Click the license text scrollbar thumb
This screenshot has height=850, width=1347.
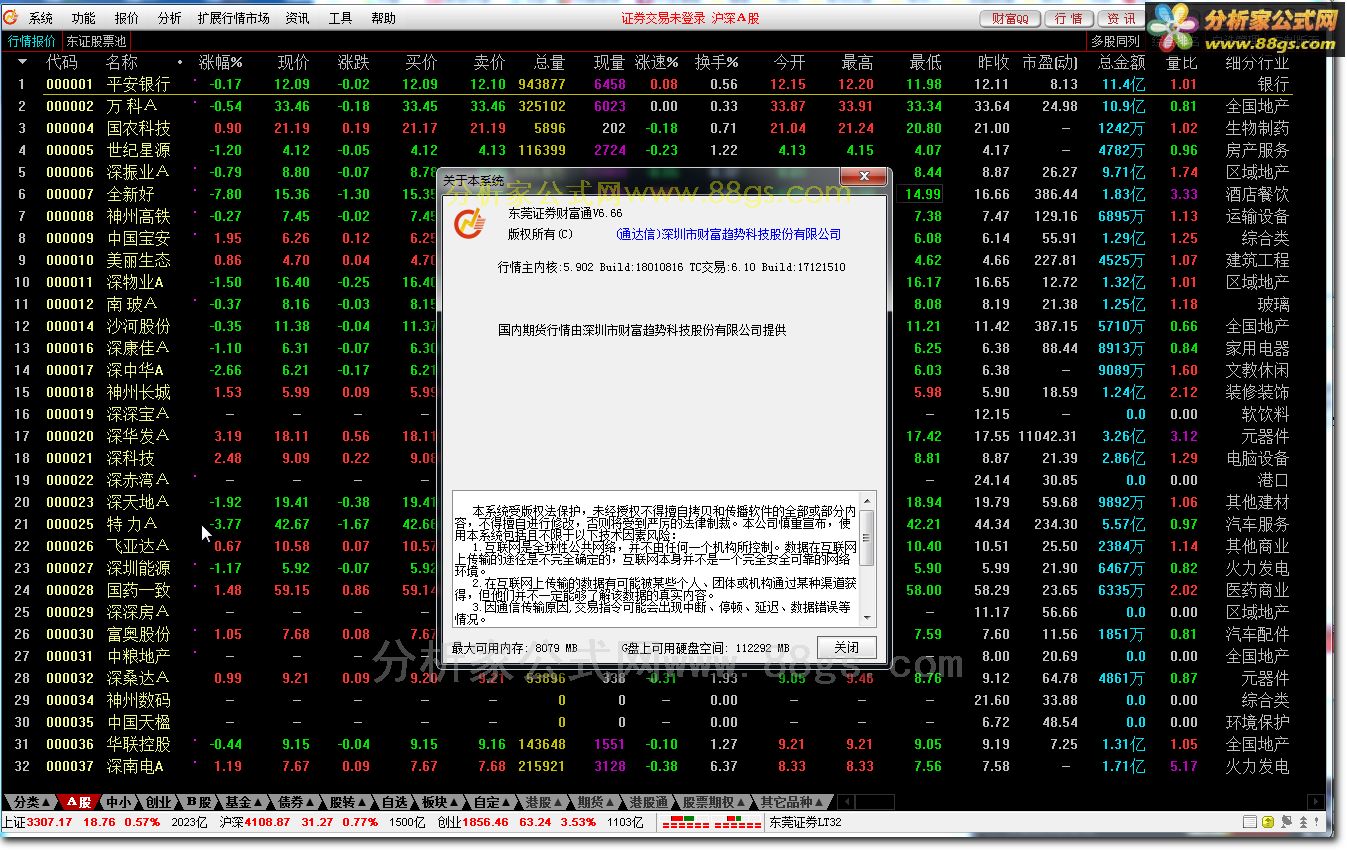pyautogui.click(x=867, y=537)
